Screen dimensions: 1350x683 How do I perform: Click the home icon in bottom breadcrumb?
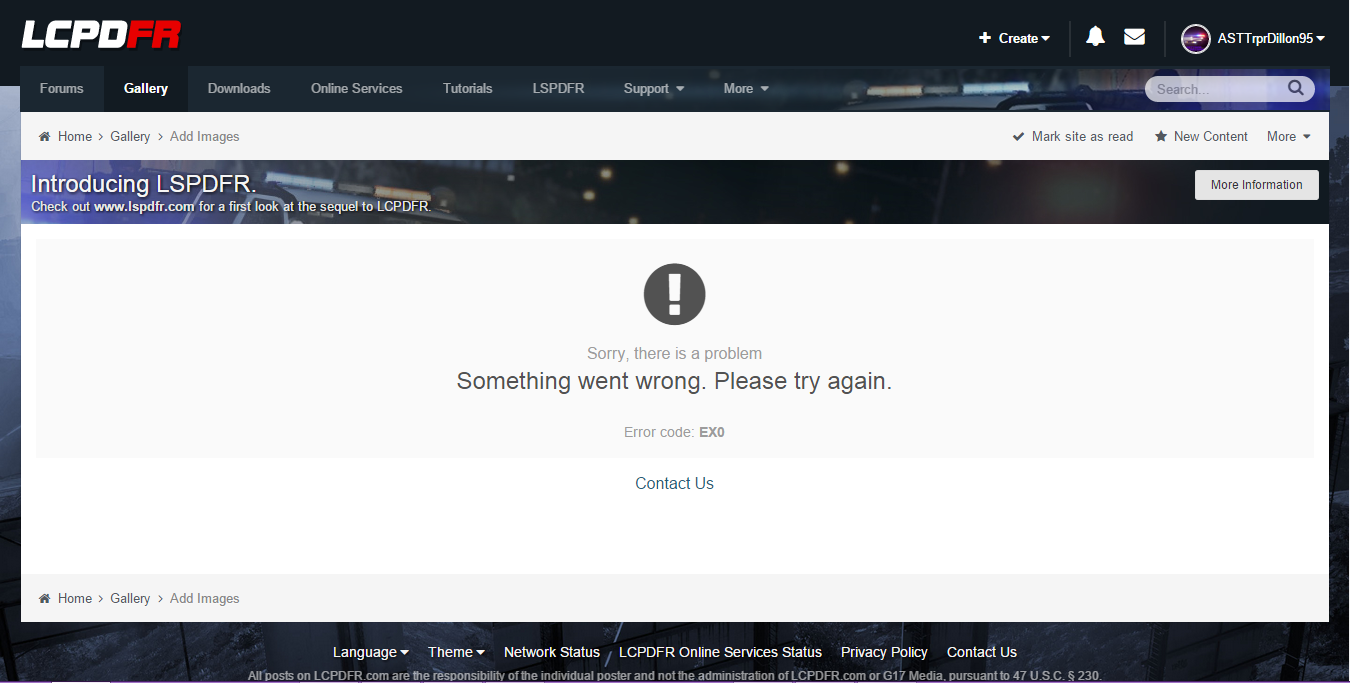(44, 598)
